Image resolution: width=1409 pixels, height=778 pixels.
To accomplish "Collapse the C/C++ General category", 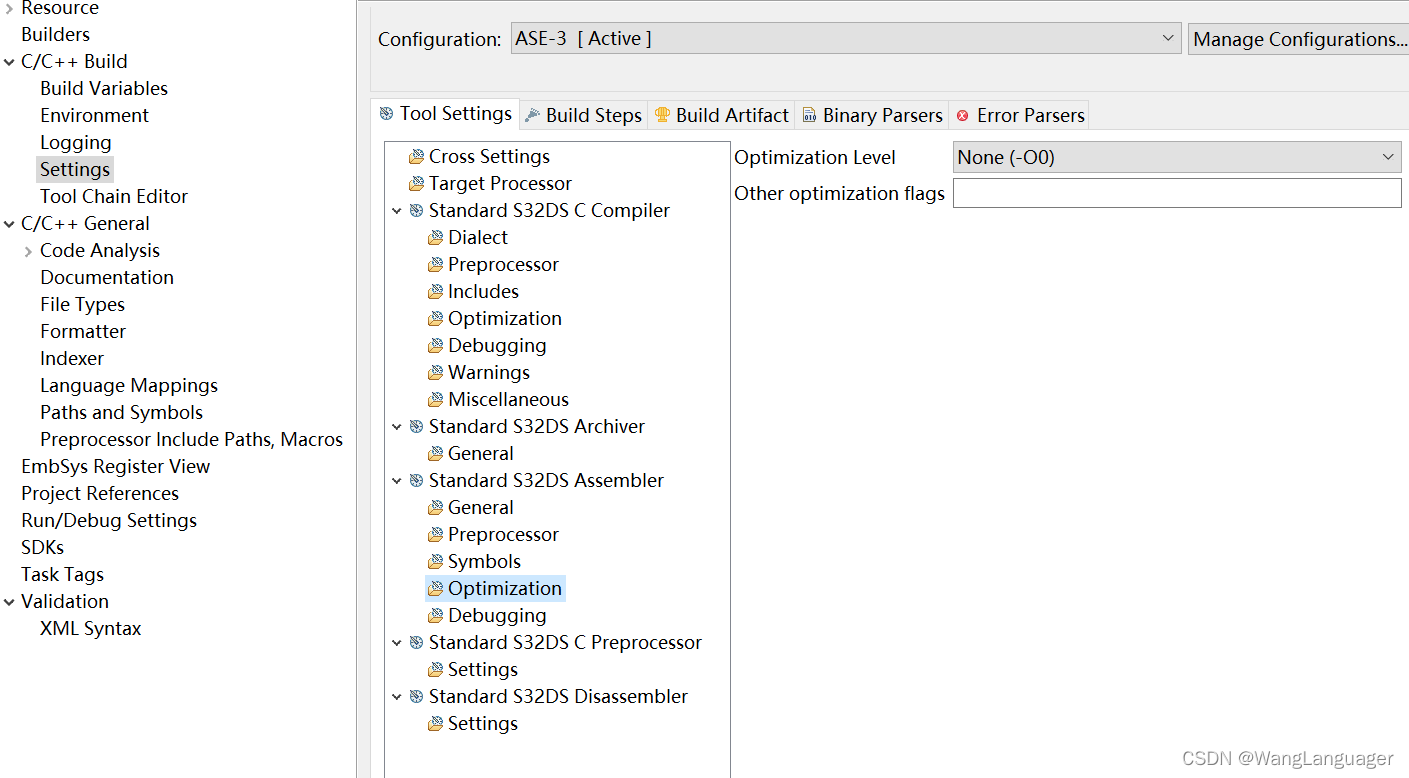I will tap(9, 224).
